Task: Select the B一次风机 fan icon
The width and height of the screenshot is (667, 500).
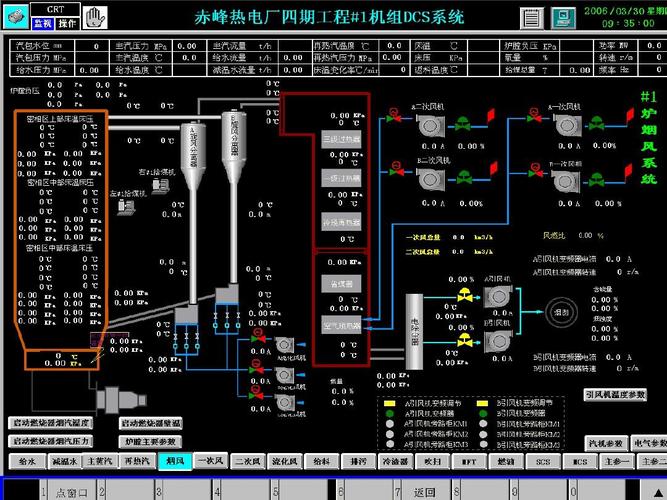Action: tap(566, 180)
